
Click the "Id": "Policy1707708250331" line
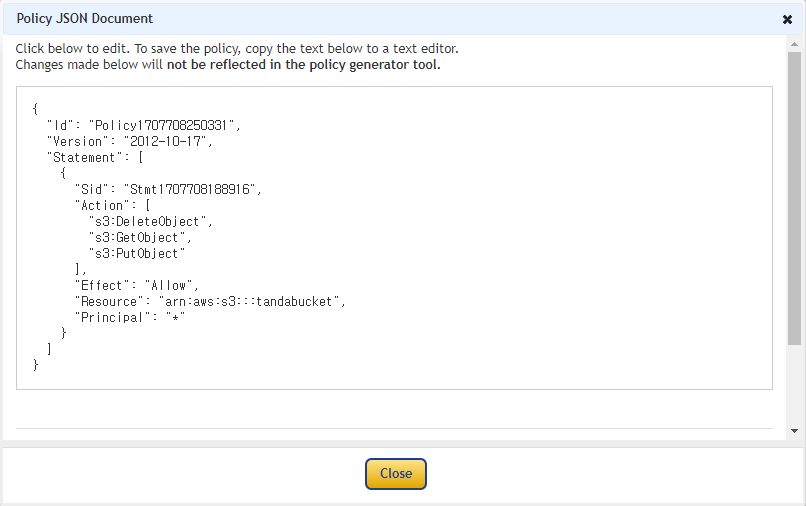tap(144, 125)
